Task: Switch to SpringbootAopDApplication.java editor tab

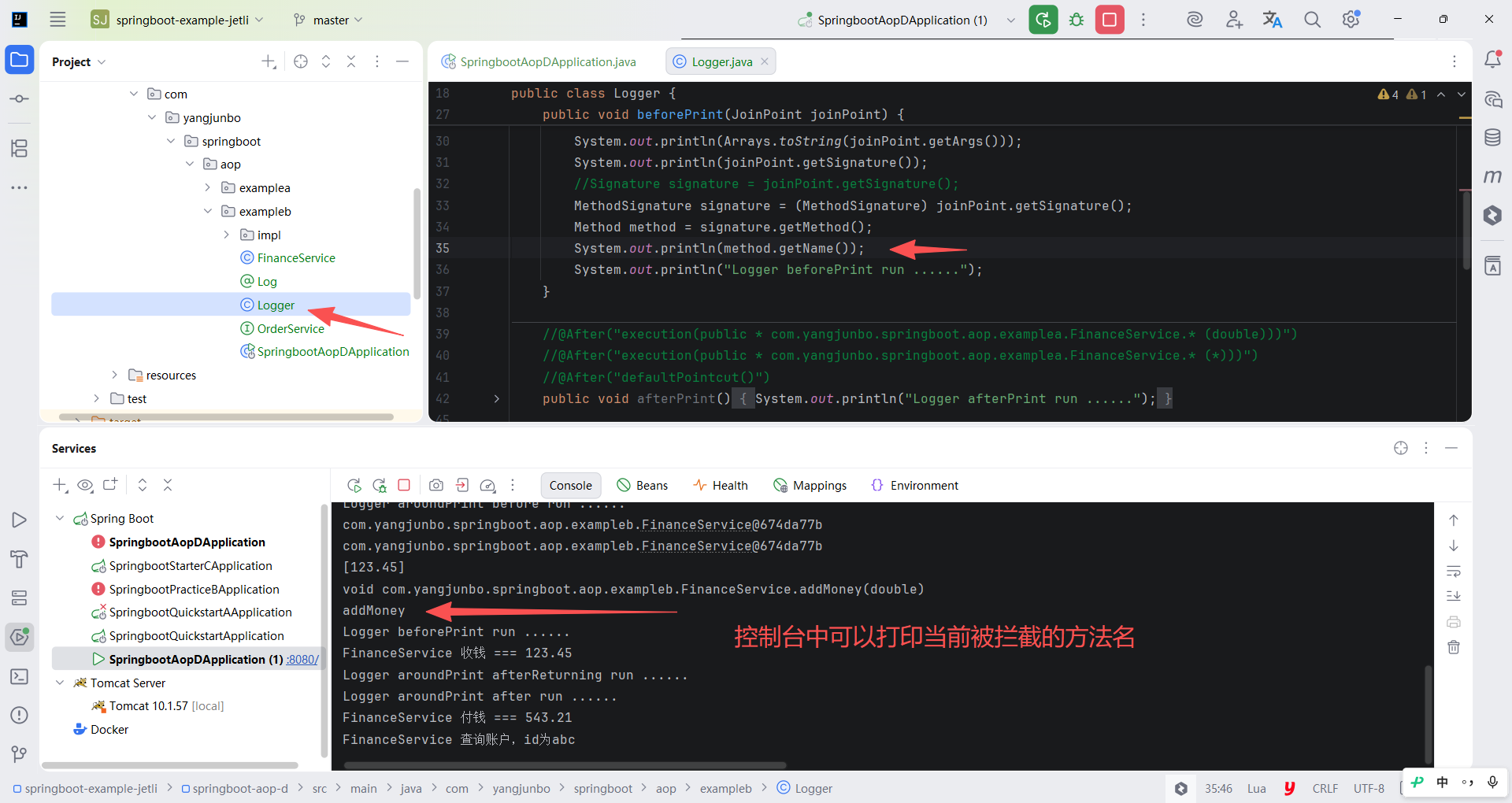Action: click(539, 61)
